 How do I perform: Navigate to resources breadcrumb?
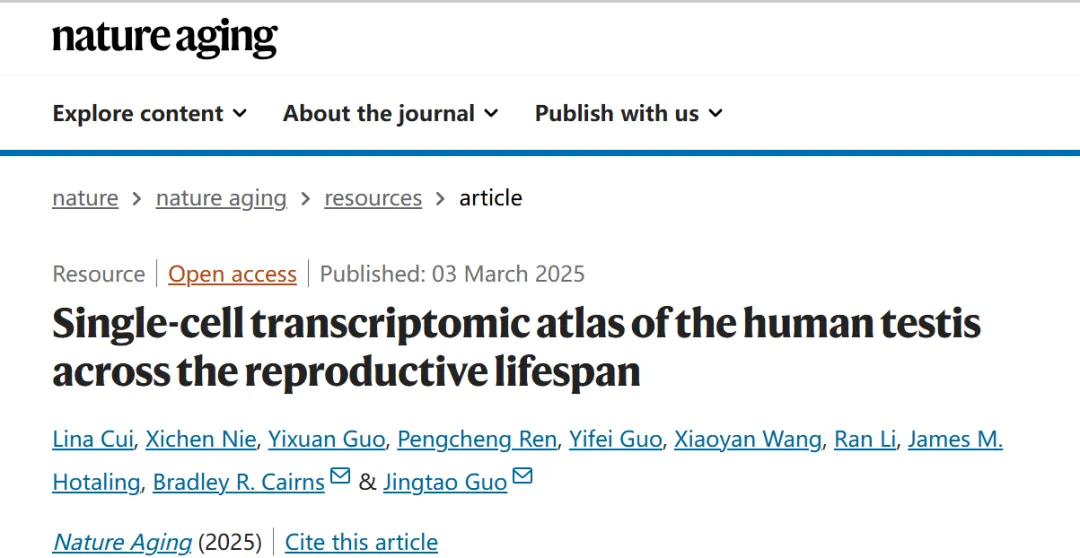coord(373,198)
